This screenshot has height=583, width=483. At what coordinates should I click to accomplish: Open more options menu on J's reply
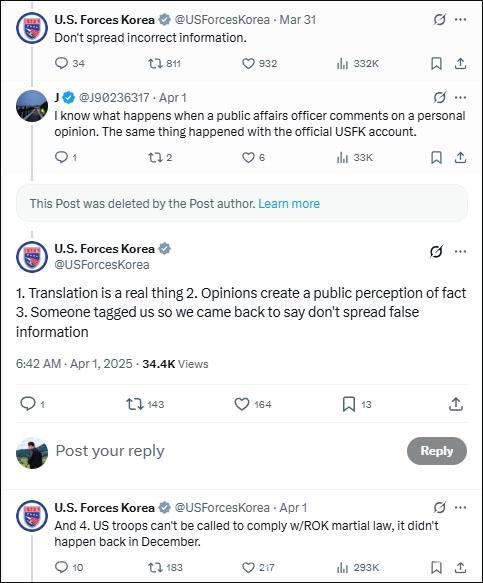point(460,98)
